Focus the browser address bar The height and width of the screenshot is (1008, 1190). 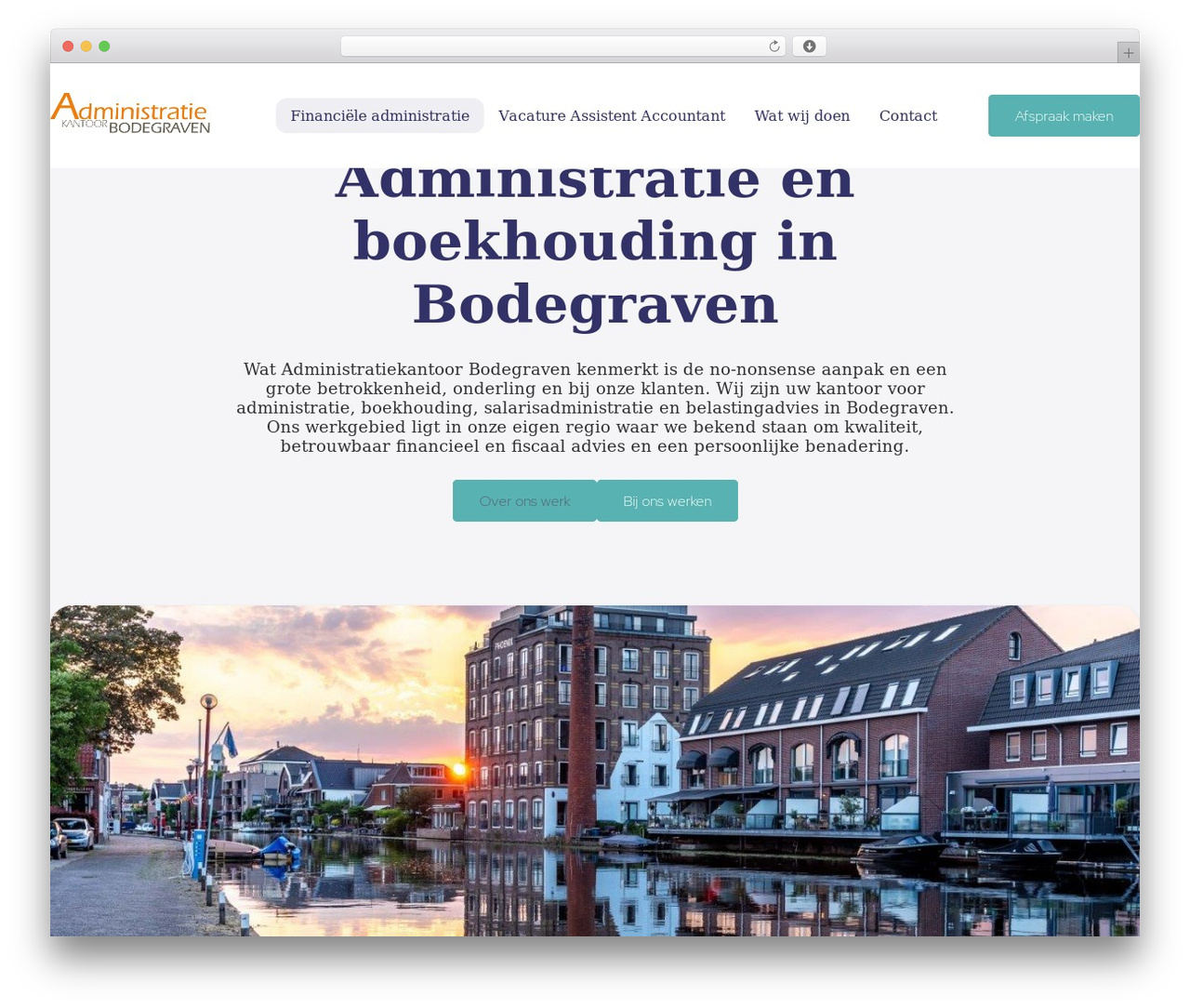point(562,46)
